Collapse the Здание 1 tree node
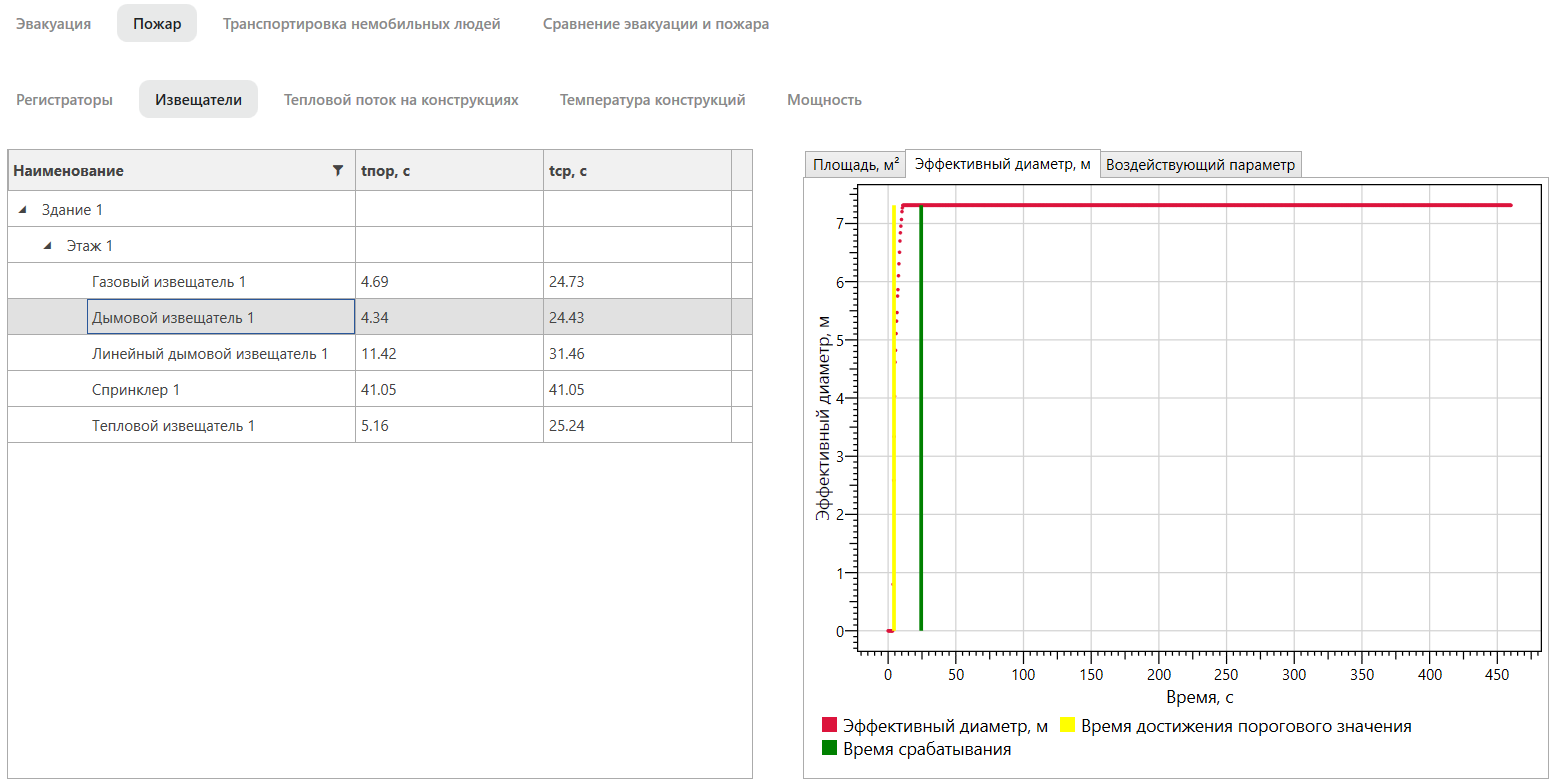The height and width of the screenshot is (783, 1553). click(x=23, y=210)
